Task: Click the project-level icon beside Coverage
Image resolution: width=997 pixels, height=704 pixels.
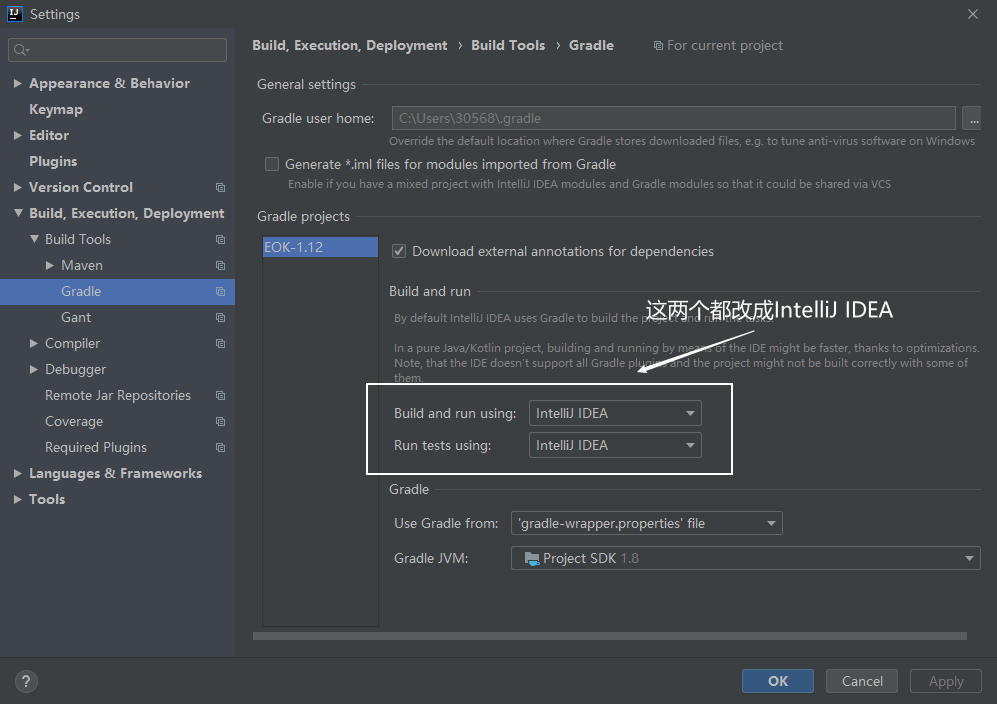Action: pos(220,422)
